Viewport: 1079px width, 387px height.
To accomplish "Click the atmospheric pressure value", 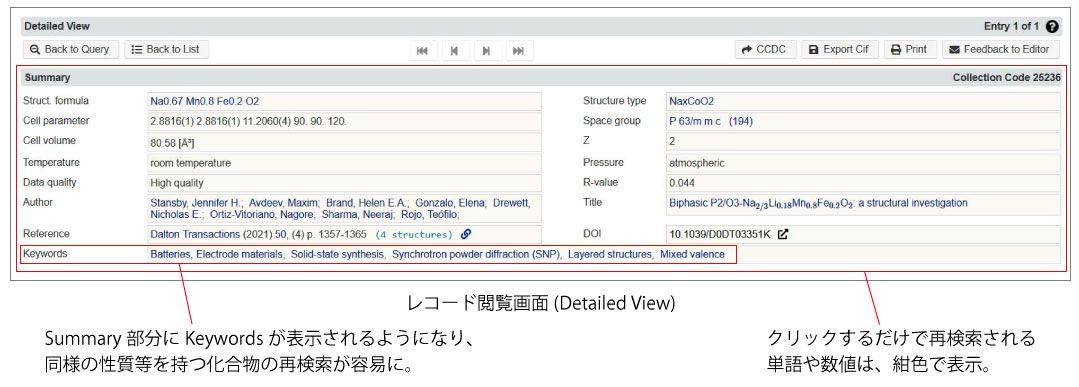I will point(696,163).
